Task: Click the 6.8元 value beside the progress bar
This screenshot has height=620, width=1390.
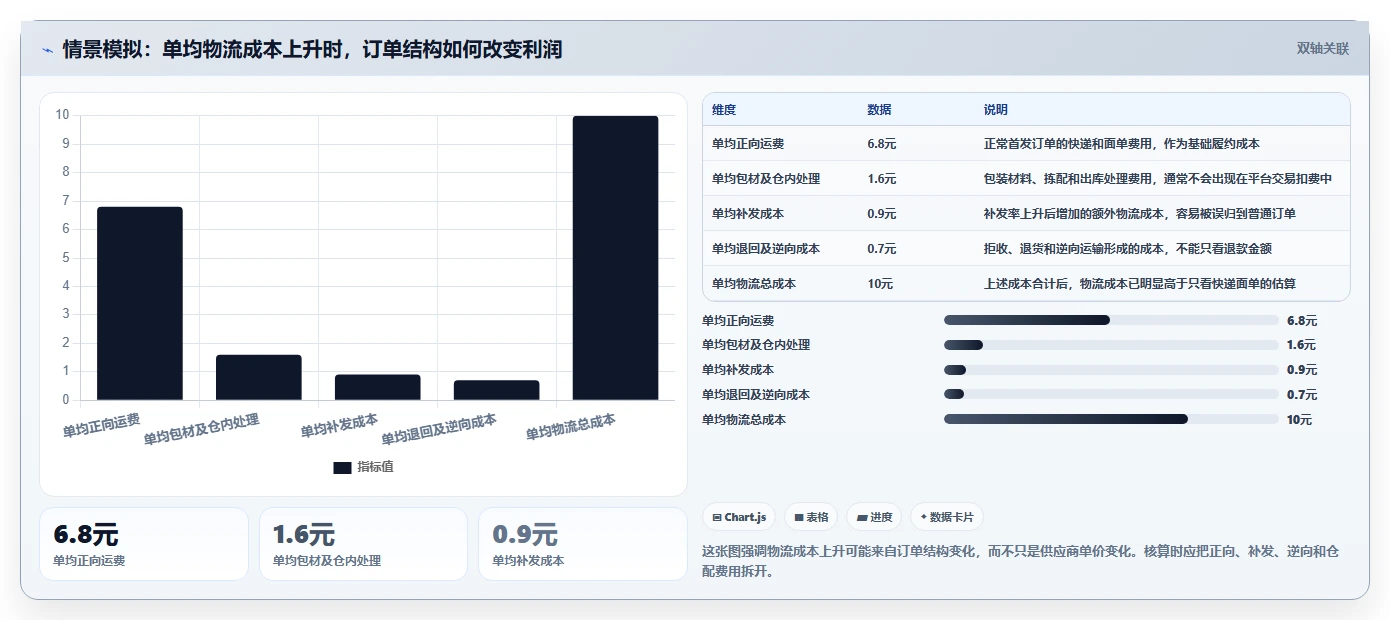Action: (1302, 321)
